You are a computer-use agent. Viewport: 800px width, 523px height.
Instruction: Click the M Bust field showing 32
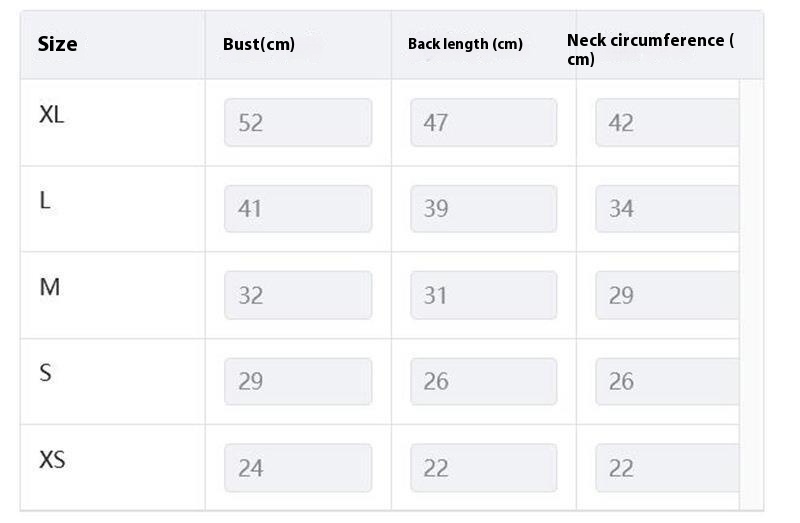click(x=298, y=295)
